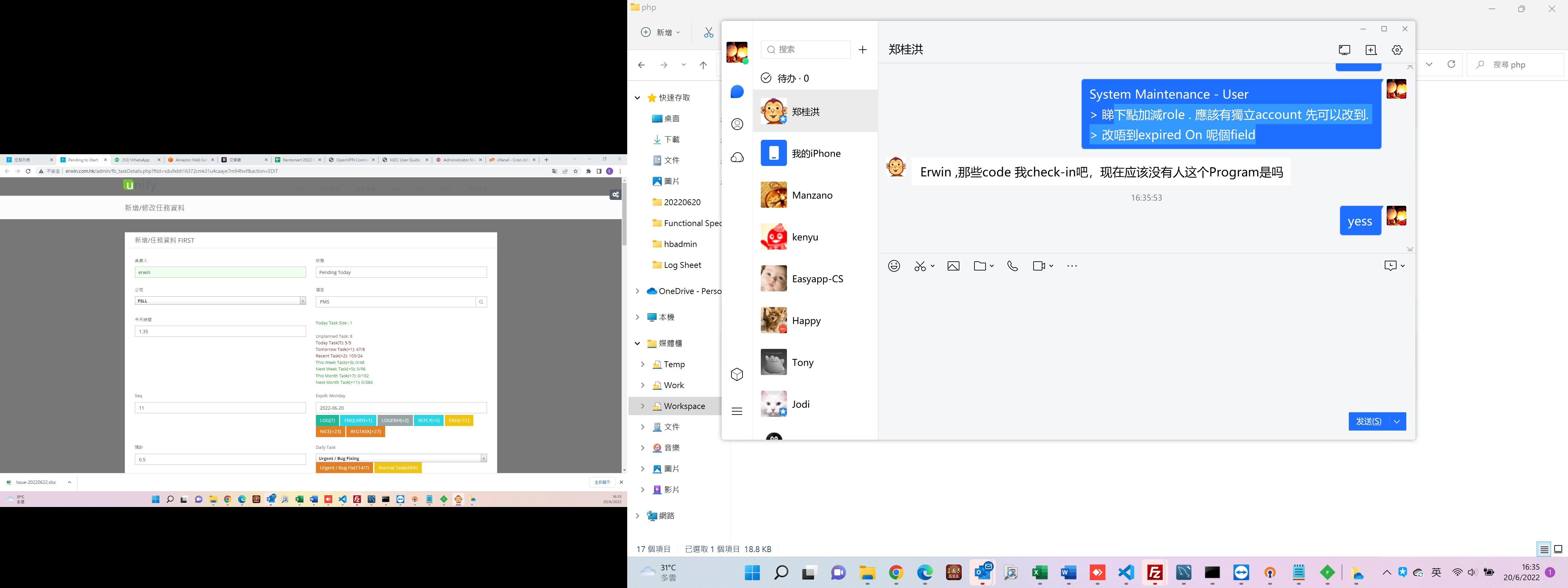Open chat settings gear for 郑桂洪

tap(1397, 50)
